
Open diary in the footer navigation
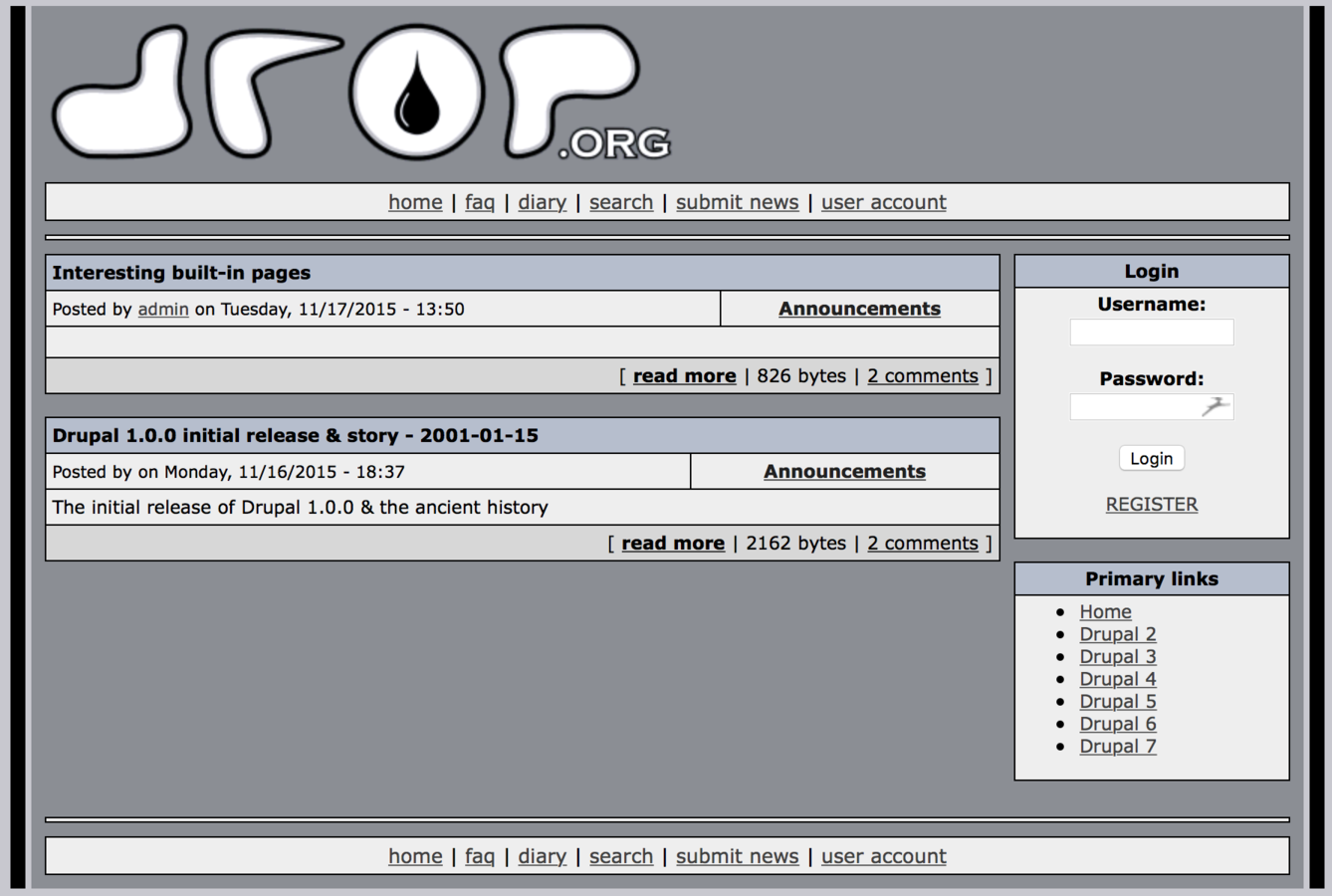[542, 856]
